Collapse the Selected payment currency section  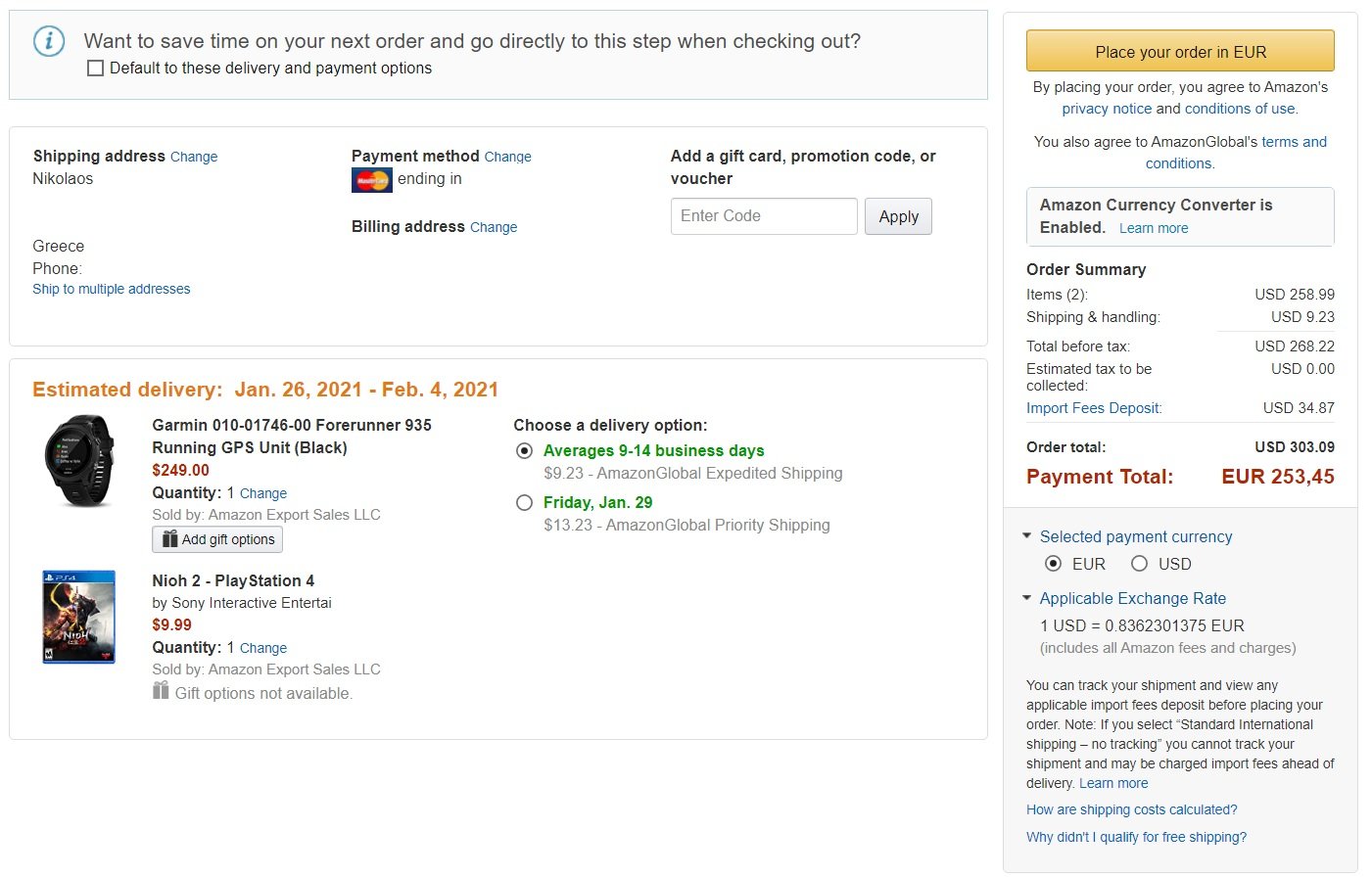click(1026, 536)
